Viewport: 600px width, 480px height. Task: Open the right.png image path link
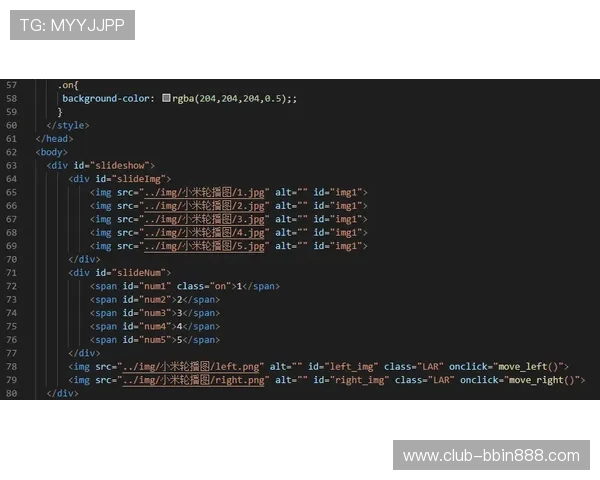click(x=193, y=381)
